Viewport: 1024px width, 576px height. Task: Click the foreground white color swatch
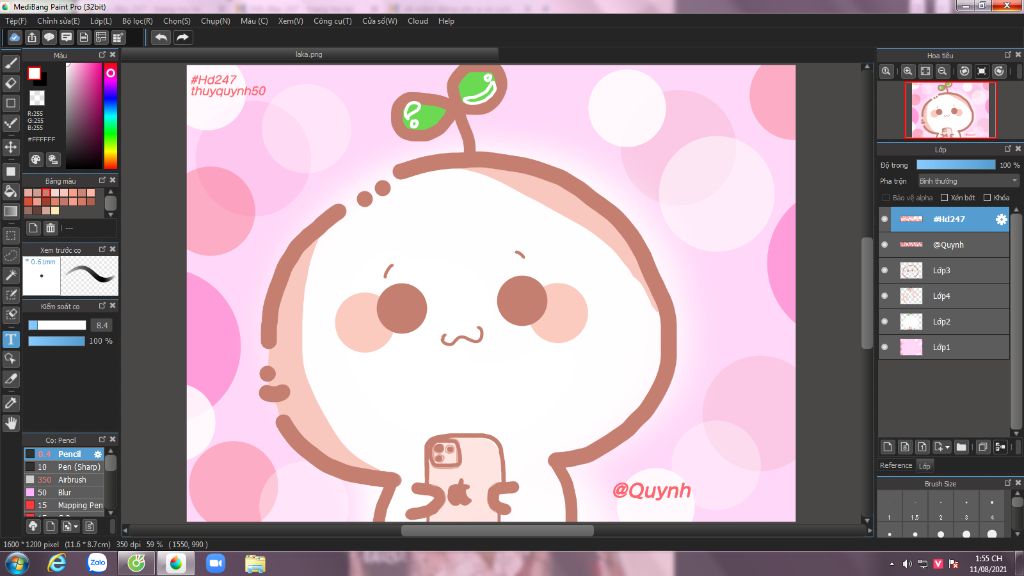point(34,73)
